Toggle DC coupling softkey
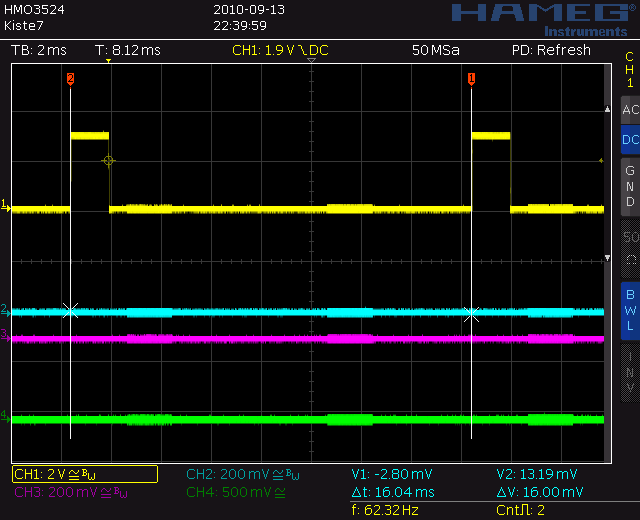The width and height of the screenshot is (640, 520). click(x=630, y=140)
